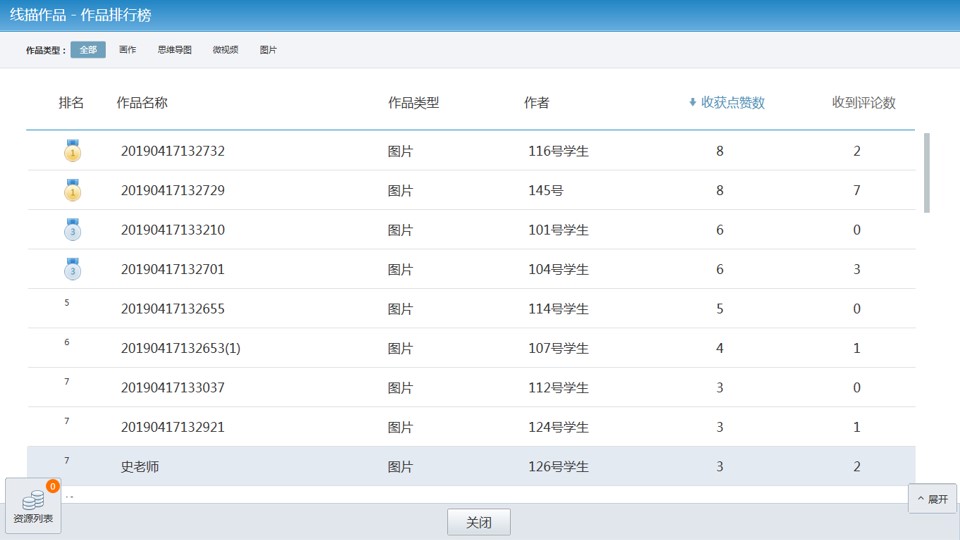Click the orange 0 badge on 资源列表
960x540 pixels.
pos(53,486)
